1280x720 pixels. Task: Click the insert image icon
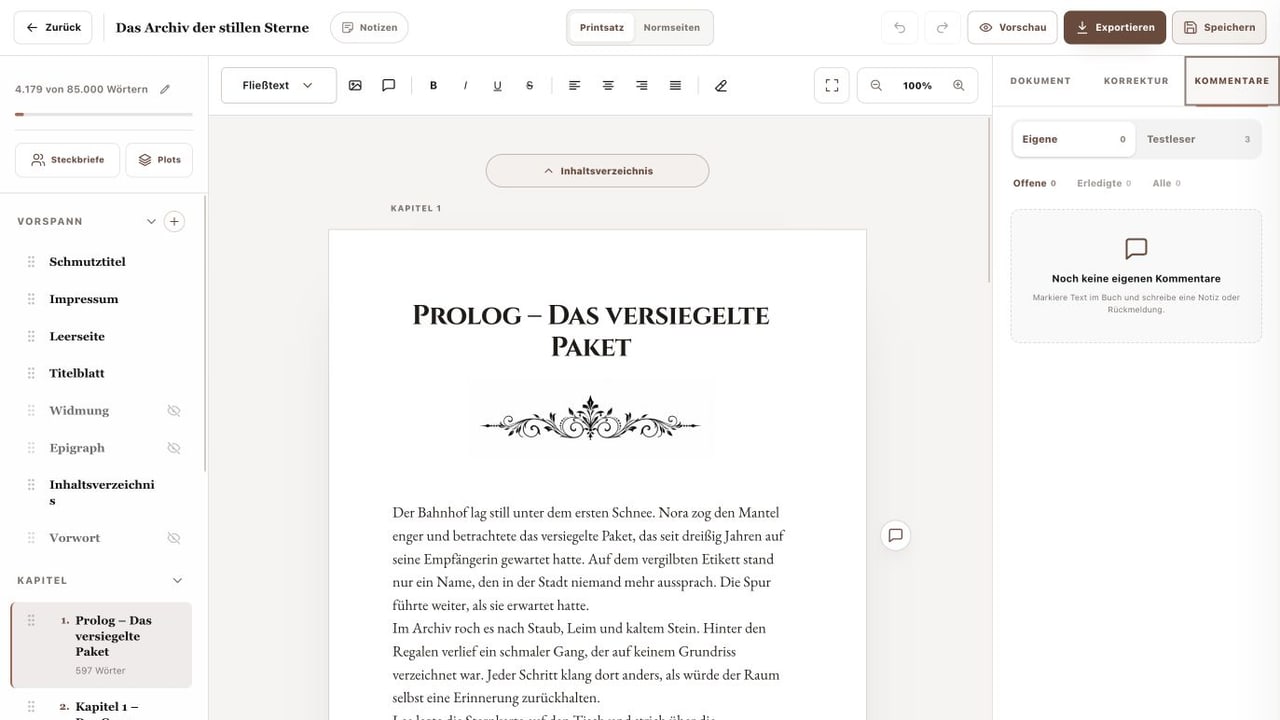[x=355, y=86]
